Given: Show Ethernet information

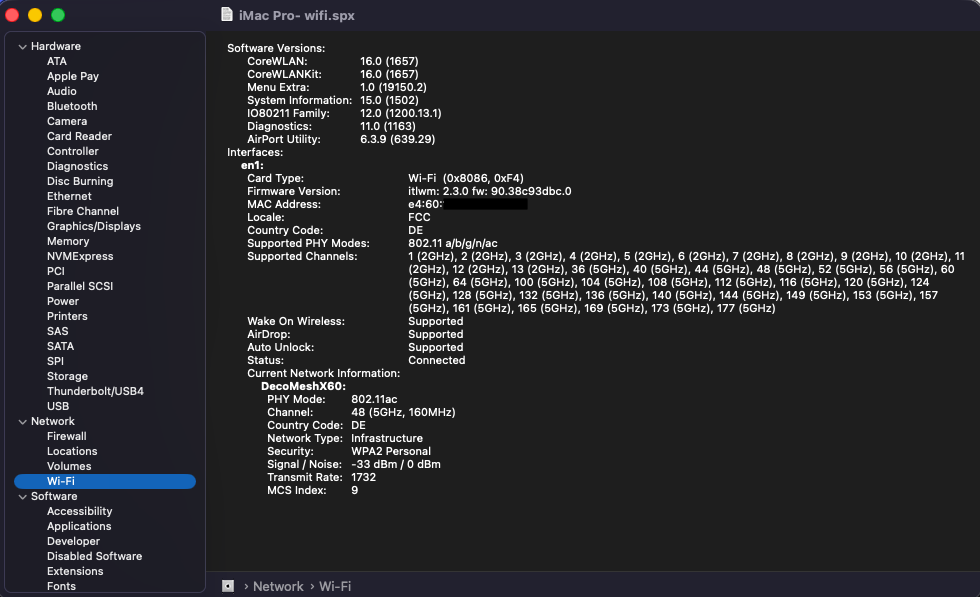Looking at the screenshot, I should 69,196.
